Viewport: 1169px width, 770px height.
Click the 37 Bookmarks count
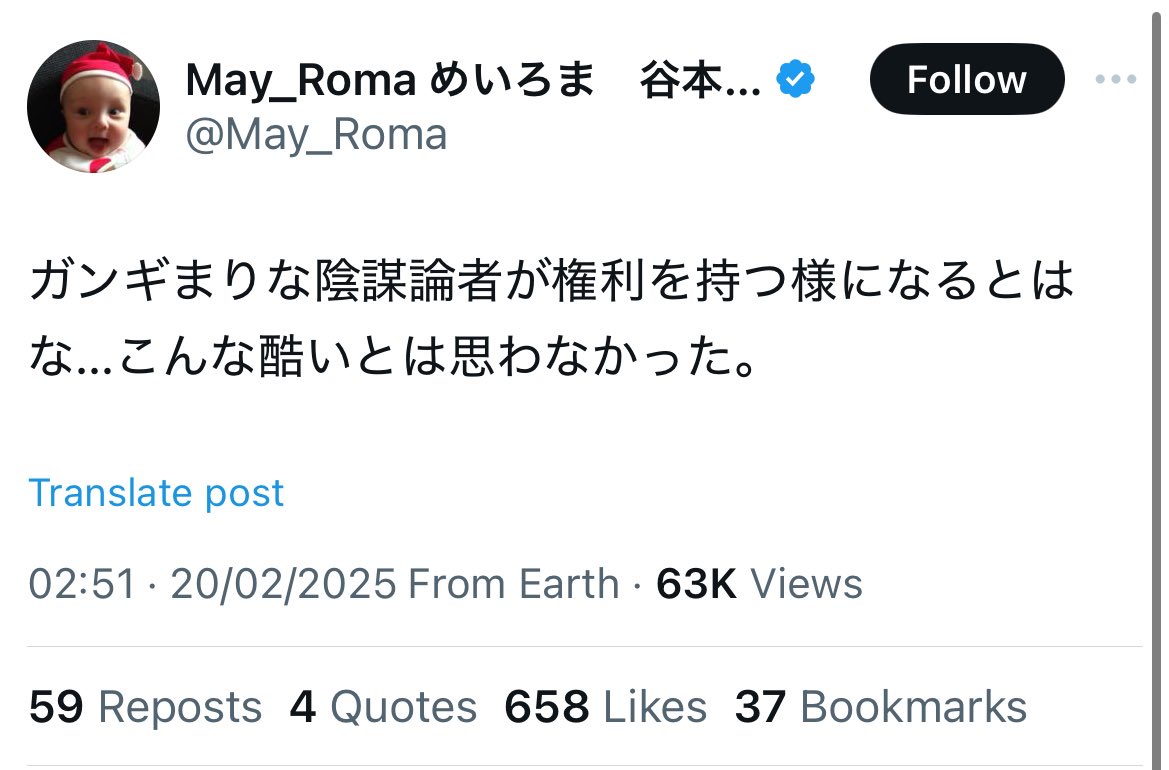[x=880, y=706]
